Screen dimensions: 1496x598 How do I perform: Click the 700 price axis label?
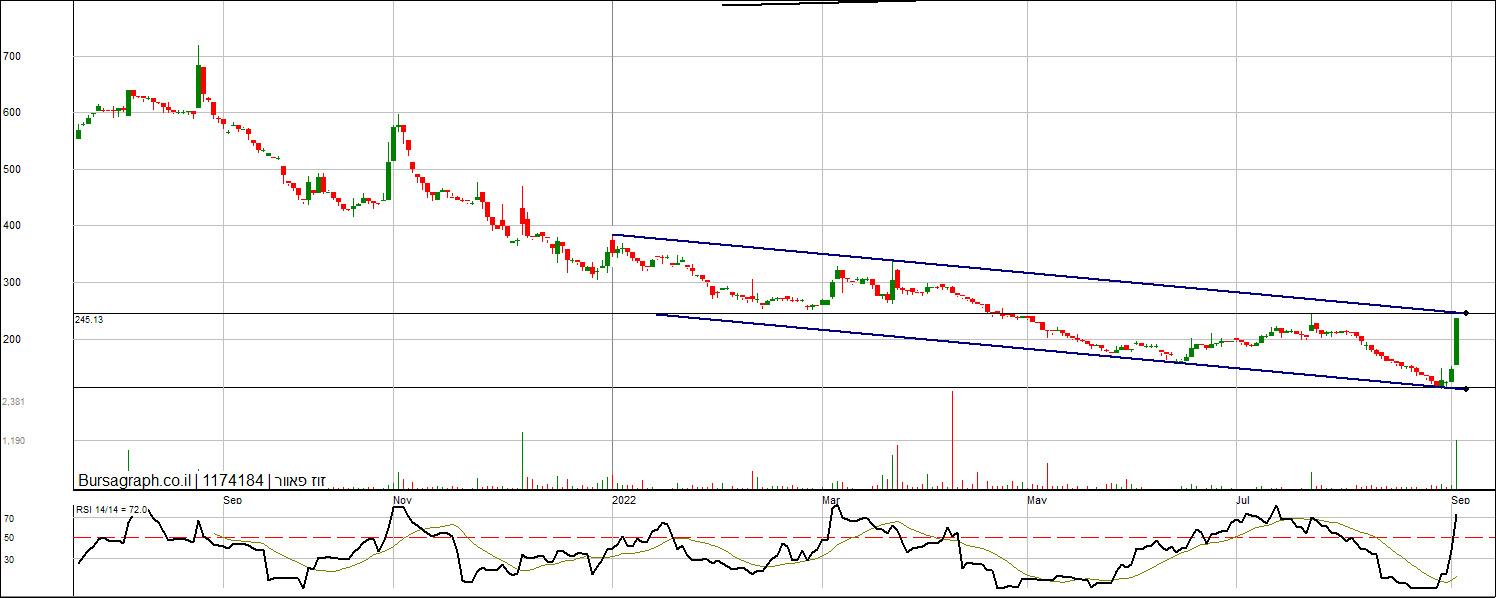[x=12, y=57]
